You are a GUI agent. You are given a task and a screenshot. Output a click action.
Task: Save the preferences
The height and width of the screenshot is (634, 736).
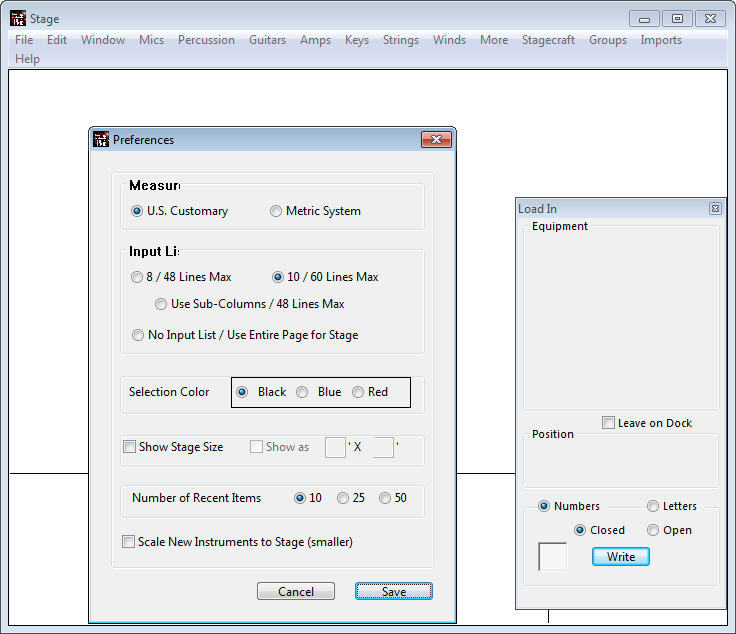(394, 591)
